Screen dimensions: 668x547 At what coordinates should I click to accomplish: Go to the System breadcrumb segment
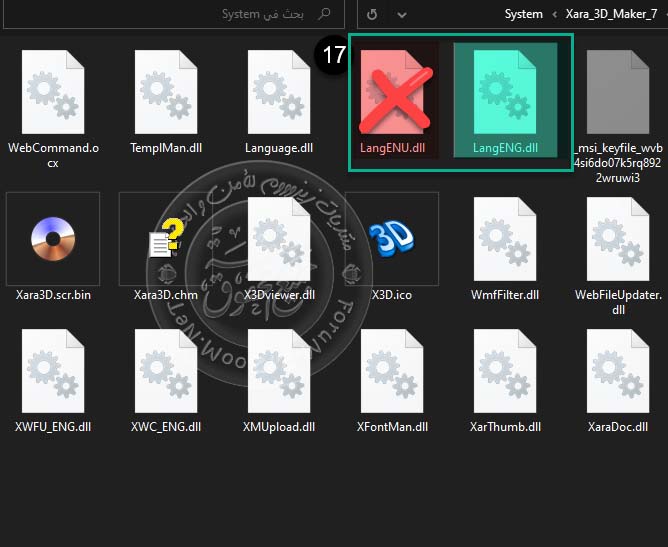[524, 14]
